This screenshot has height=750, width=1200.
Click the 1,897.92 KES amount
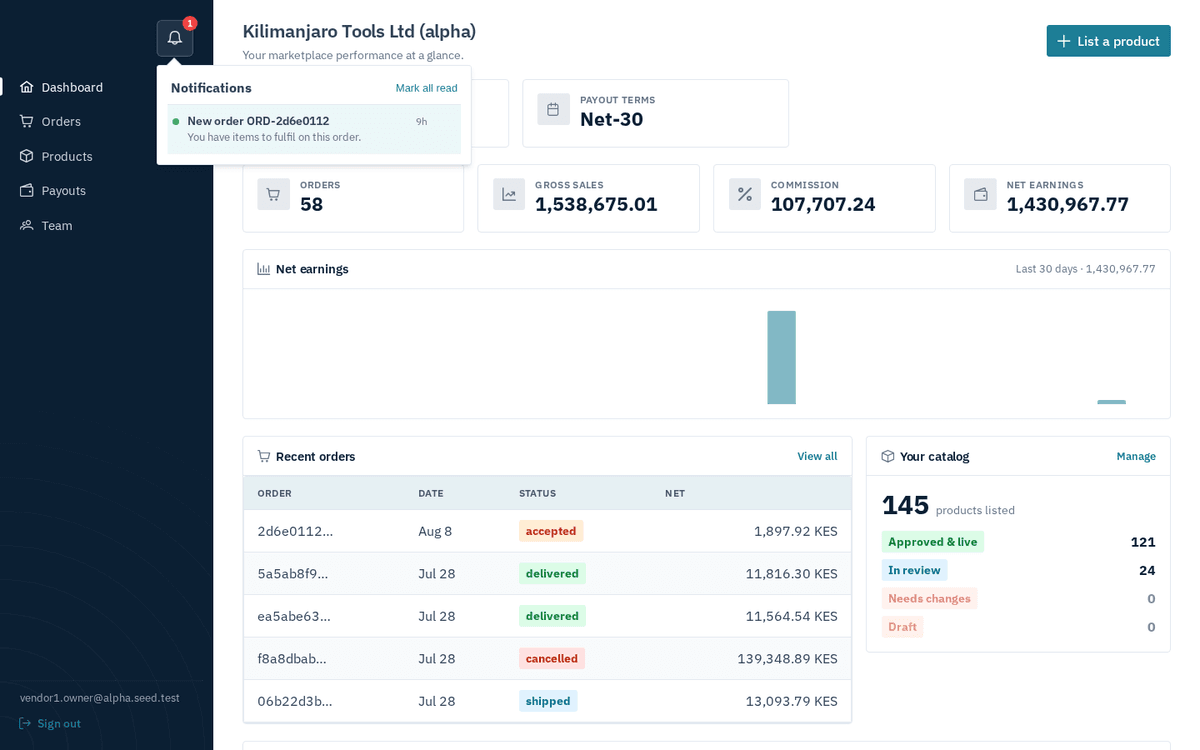796,531
